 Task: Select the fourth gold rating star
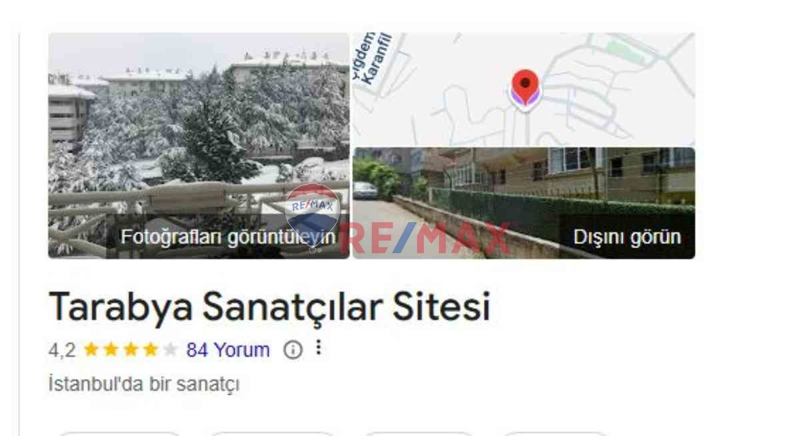point(151,350)
